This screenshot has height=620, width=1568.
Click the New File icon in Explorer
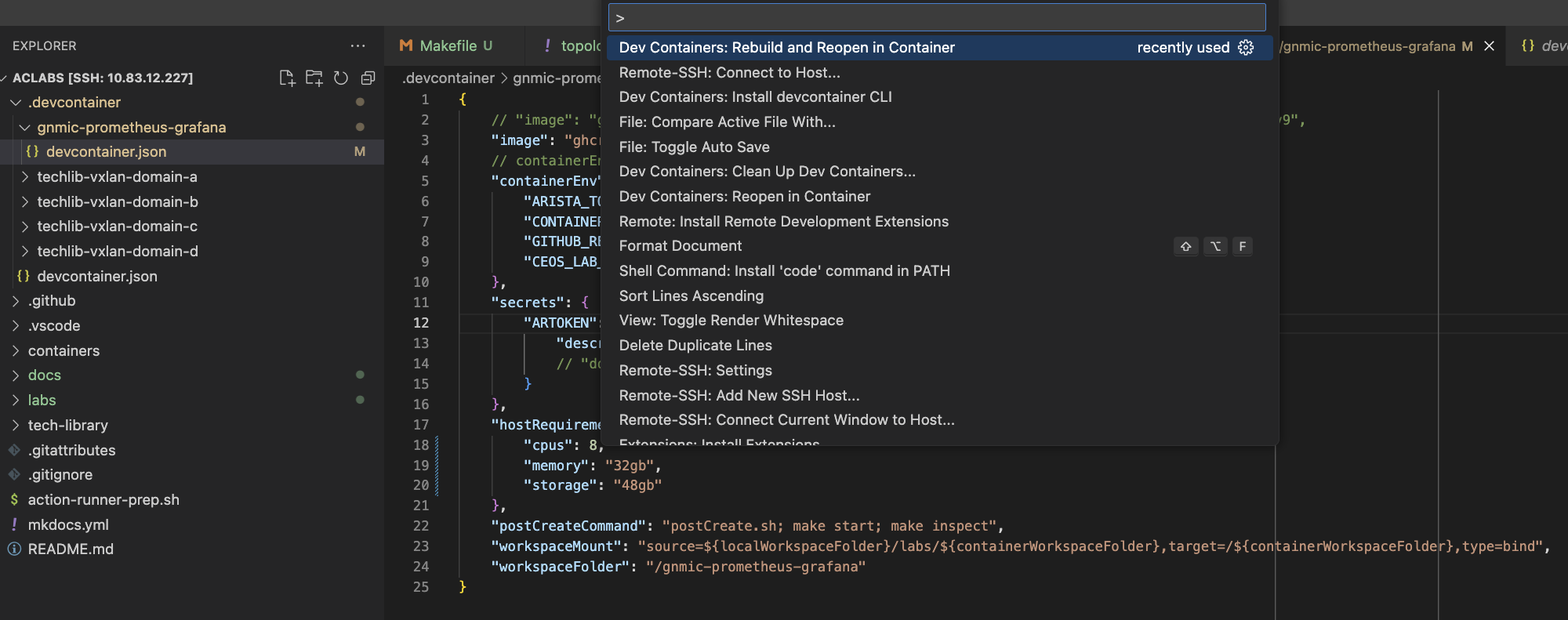287,78
